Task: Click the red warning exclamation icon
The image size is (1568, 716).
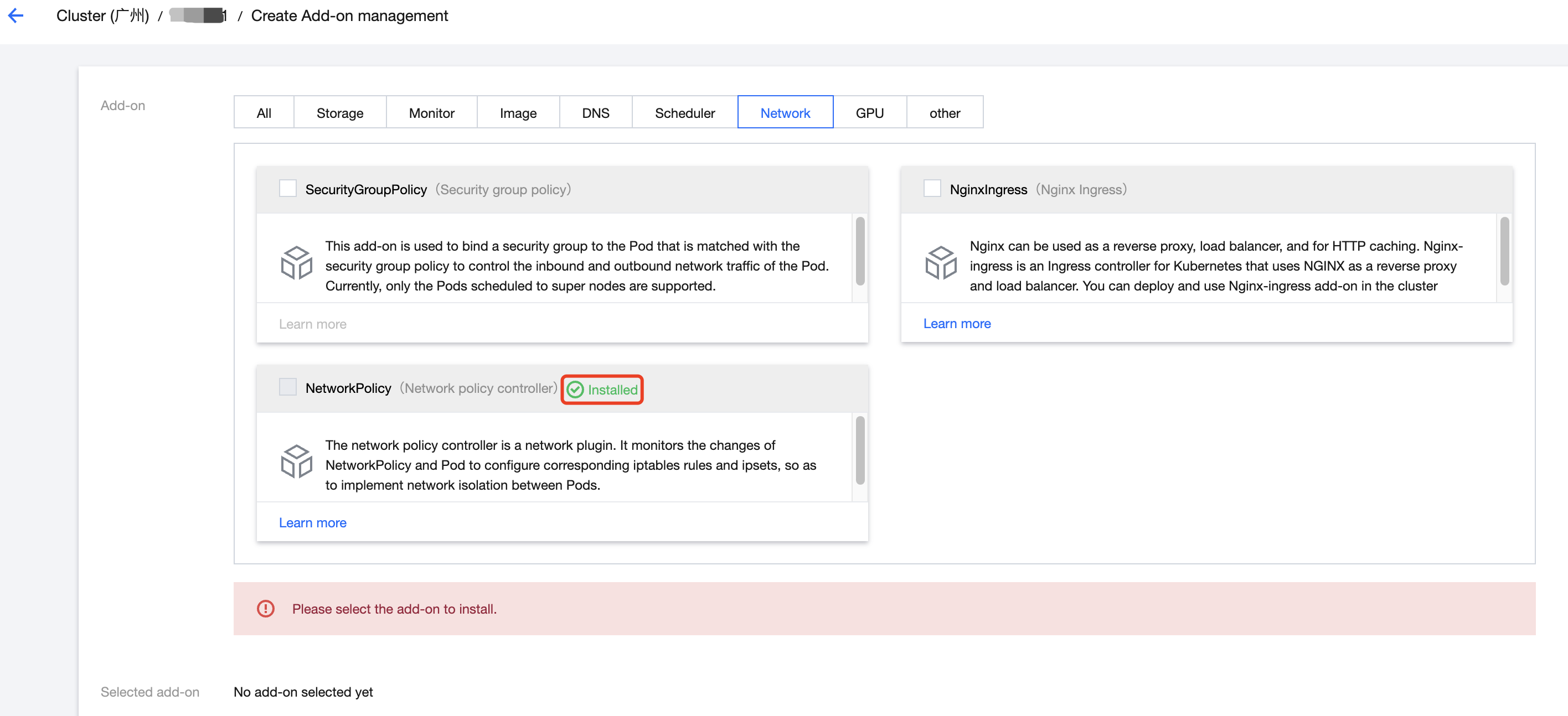Action: 266,609
